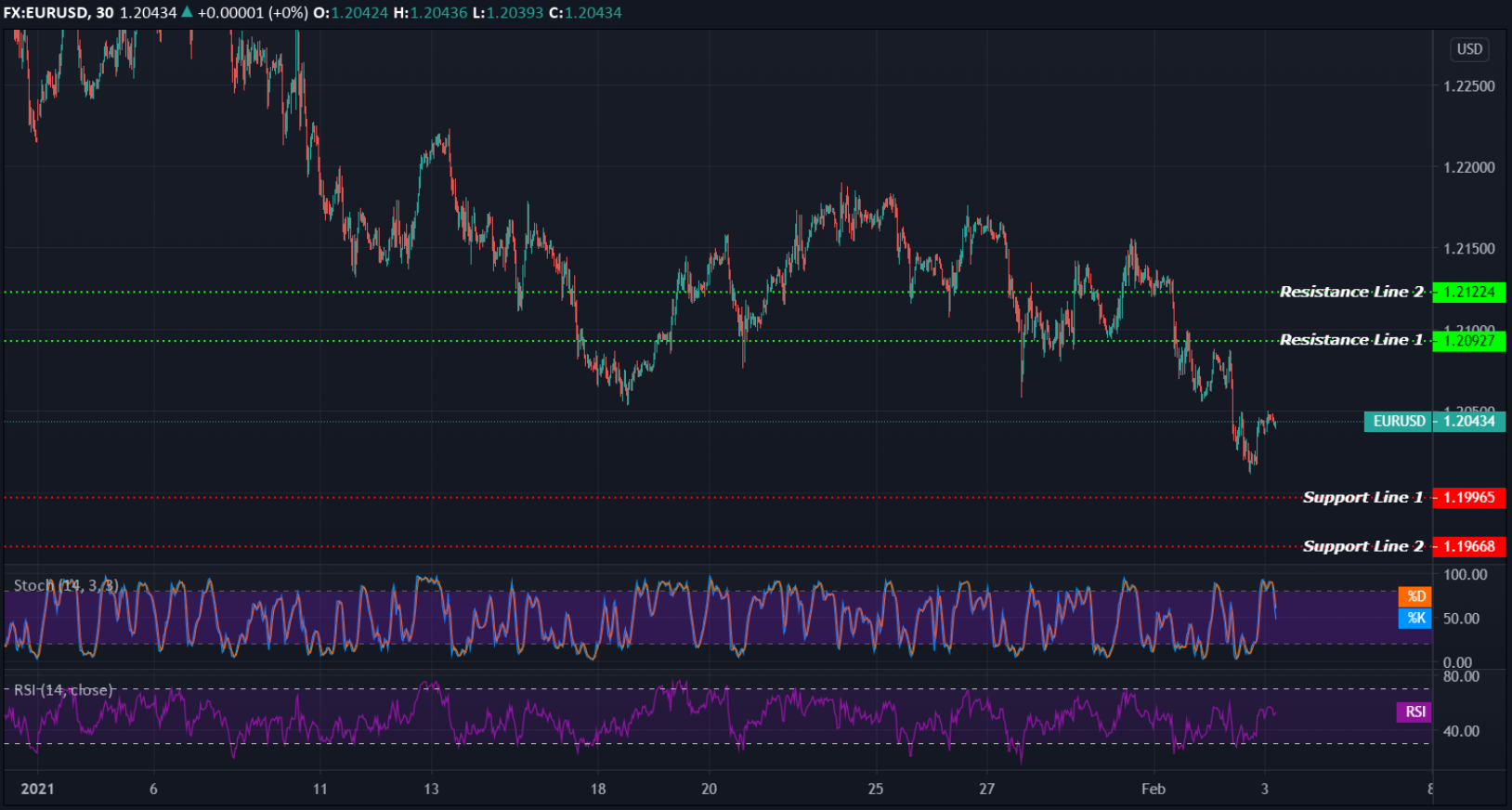Click the purple RSI indicator label
1512x810 pixels.
pos(1414,712)
